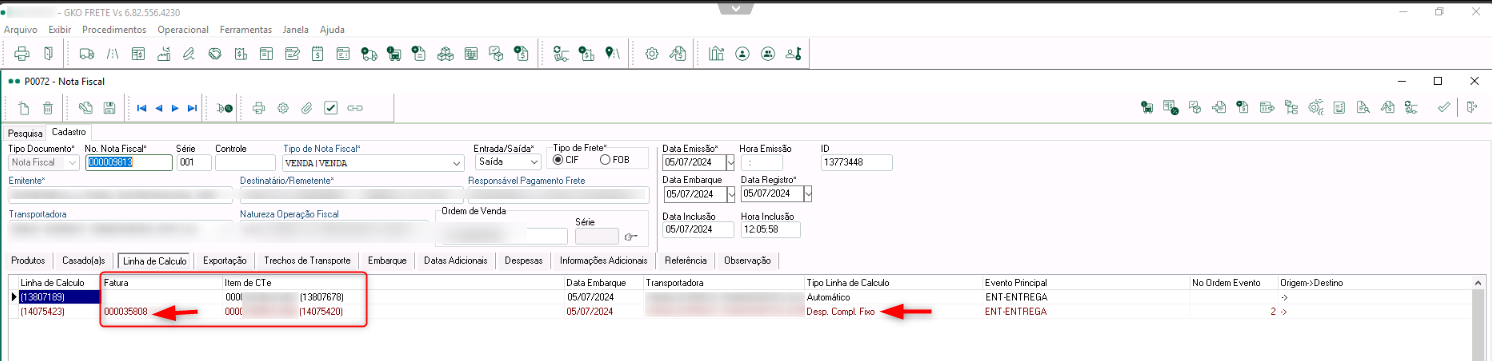The width and height of the screenshot is (1492, 361).
Task: Click the Ordem de Venda lookup hand icon
Action: pyautogui.click(x=632, y=237)
